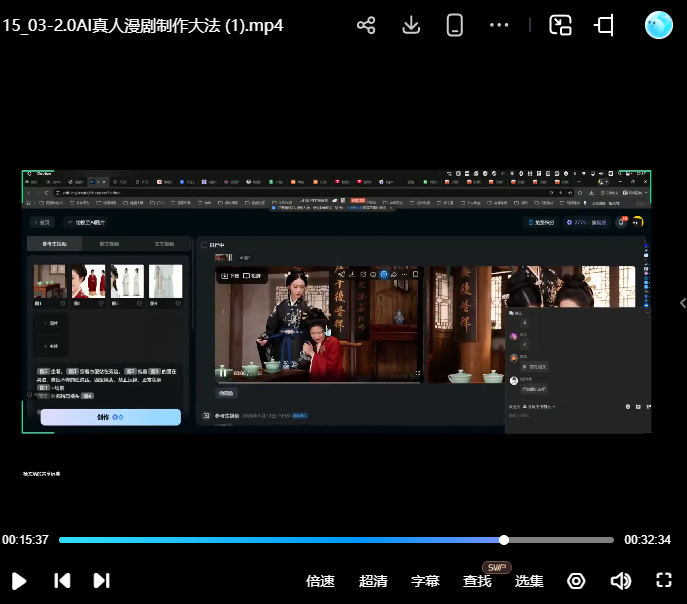687x604 pixels.
Task: Open the three-dots more options menu
Action: click(500, 25)
